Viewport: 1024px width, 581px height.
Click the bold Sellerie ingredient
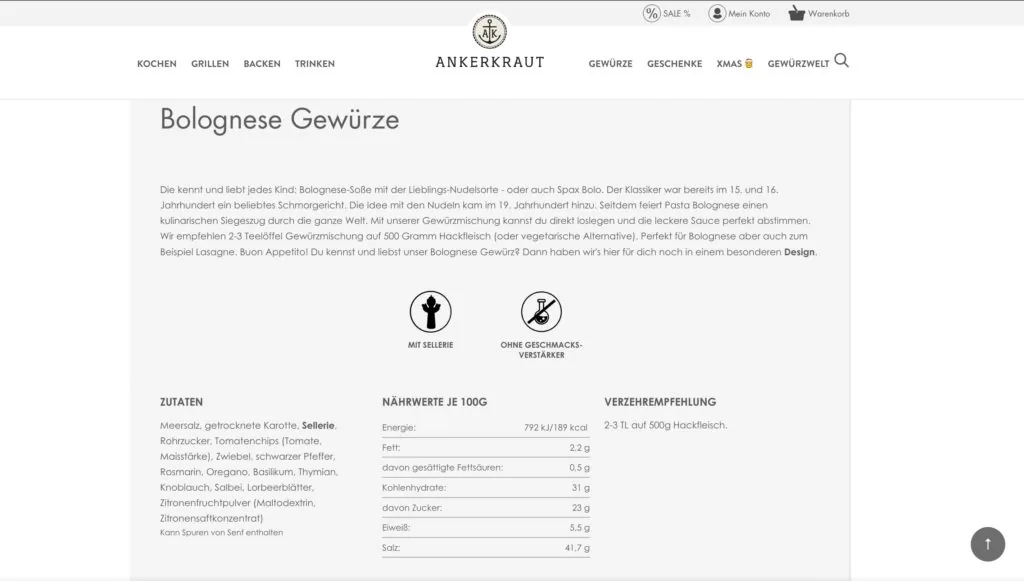318,426
